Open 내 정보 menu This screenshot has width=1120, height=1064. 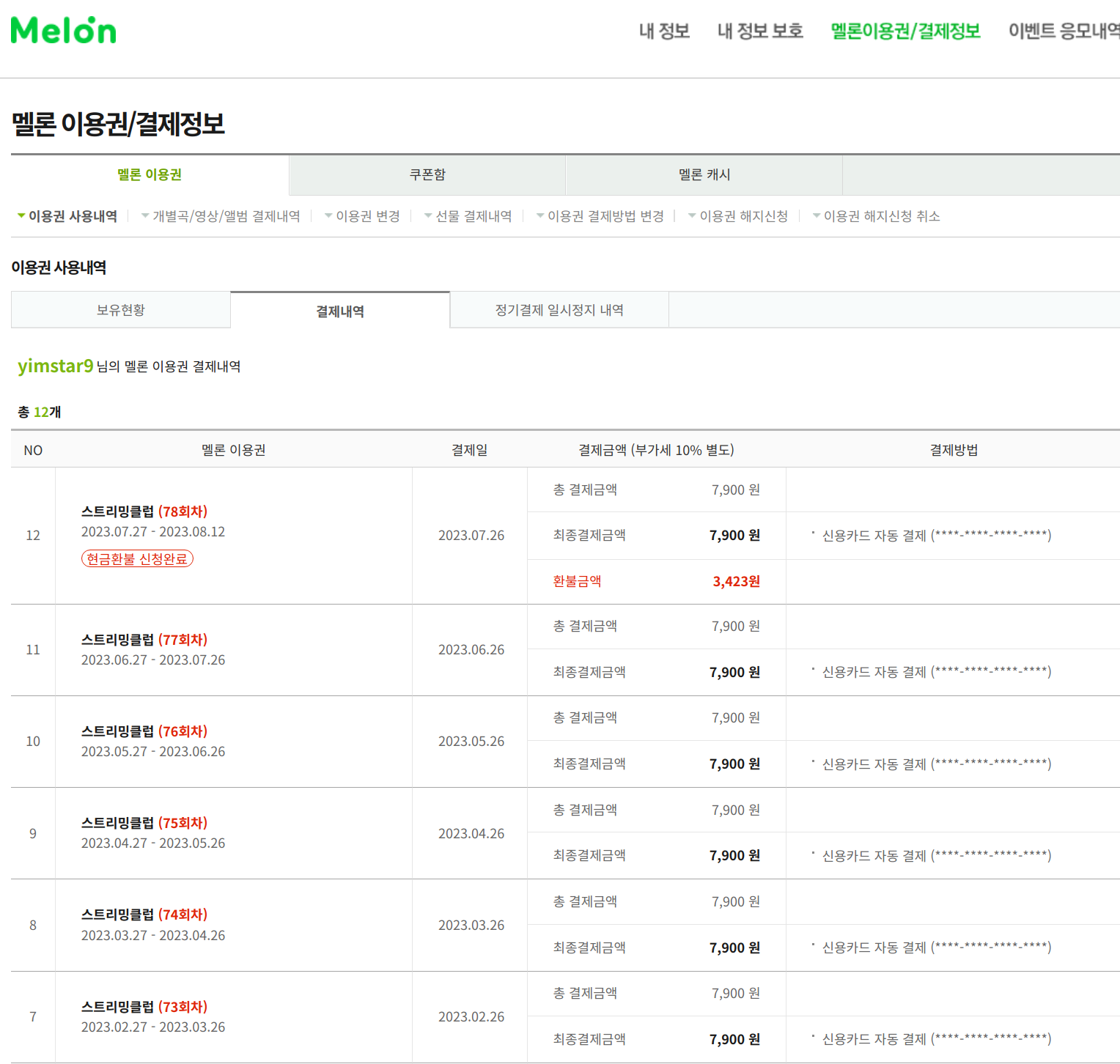pos(664,31)
